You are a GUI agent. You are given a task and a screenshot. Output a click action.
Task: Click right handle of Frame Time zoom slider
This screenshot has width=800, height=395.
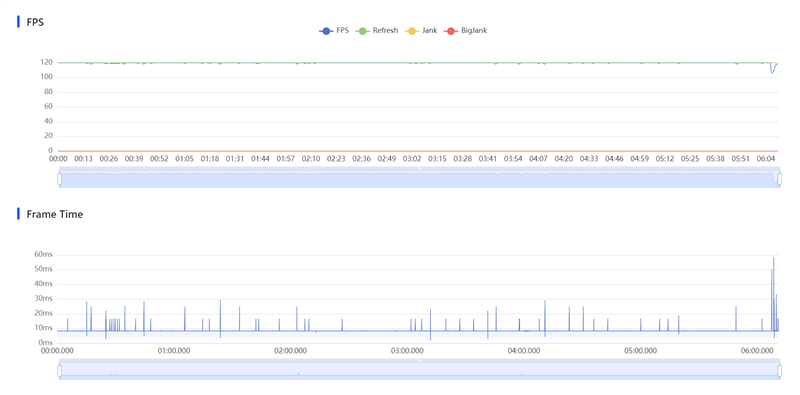(x=780, y=371)
